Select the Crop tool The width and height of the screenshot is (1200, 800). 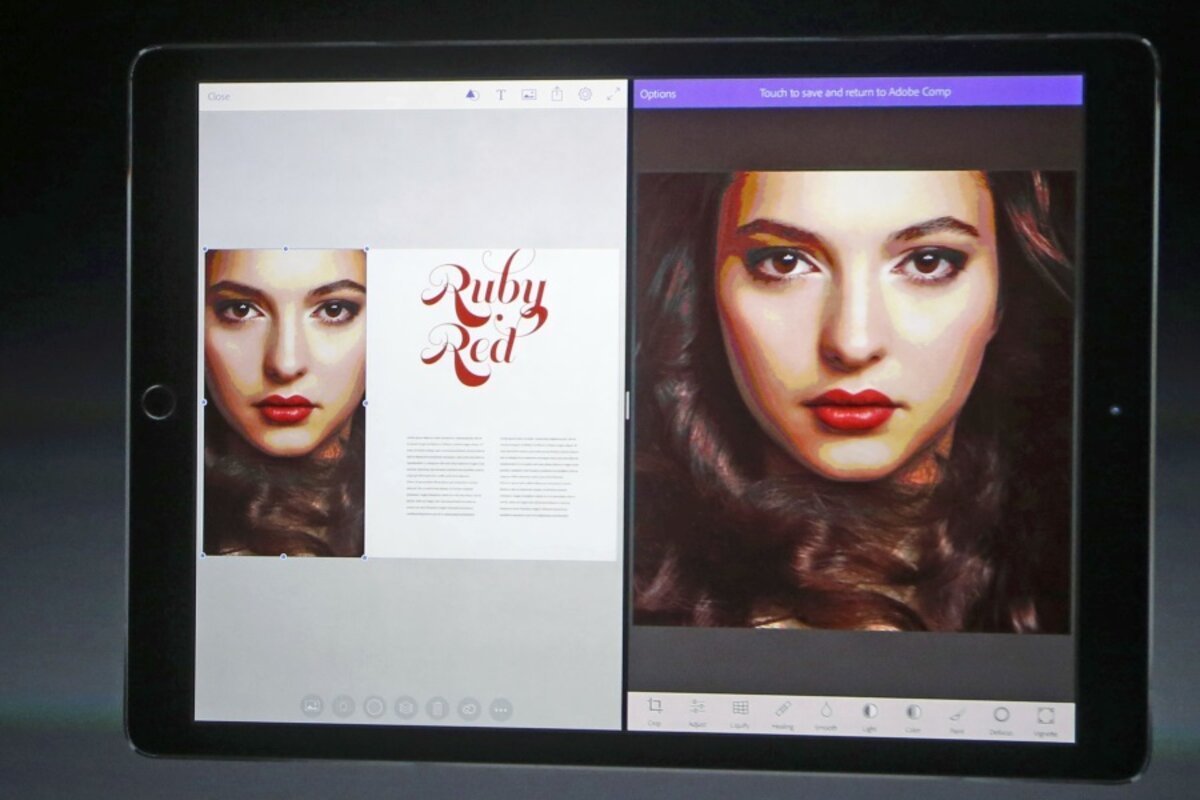click(654, 709)
